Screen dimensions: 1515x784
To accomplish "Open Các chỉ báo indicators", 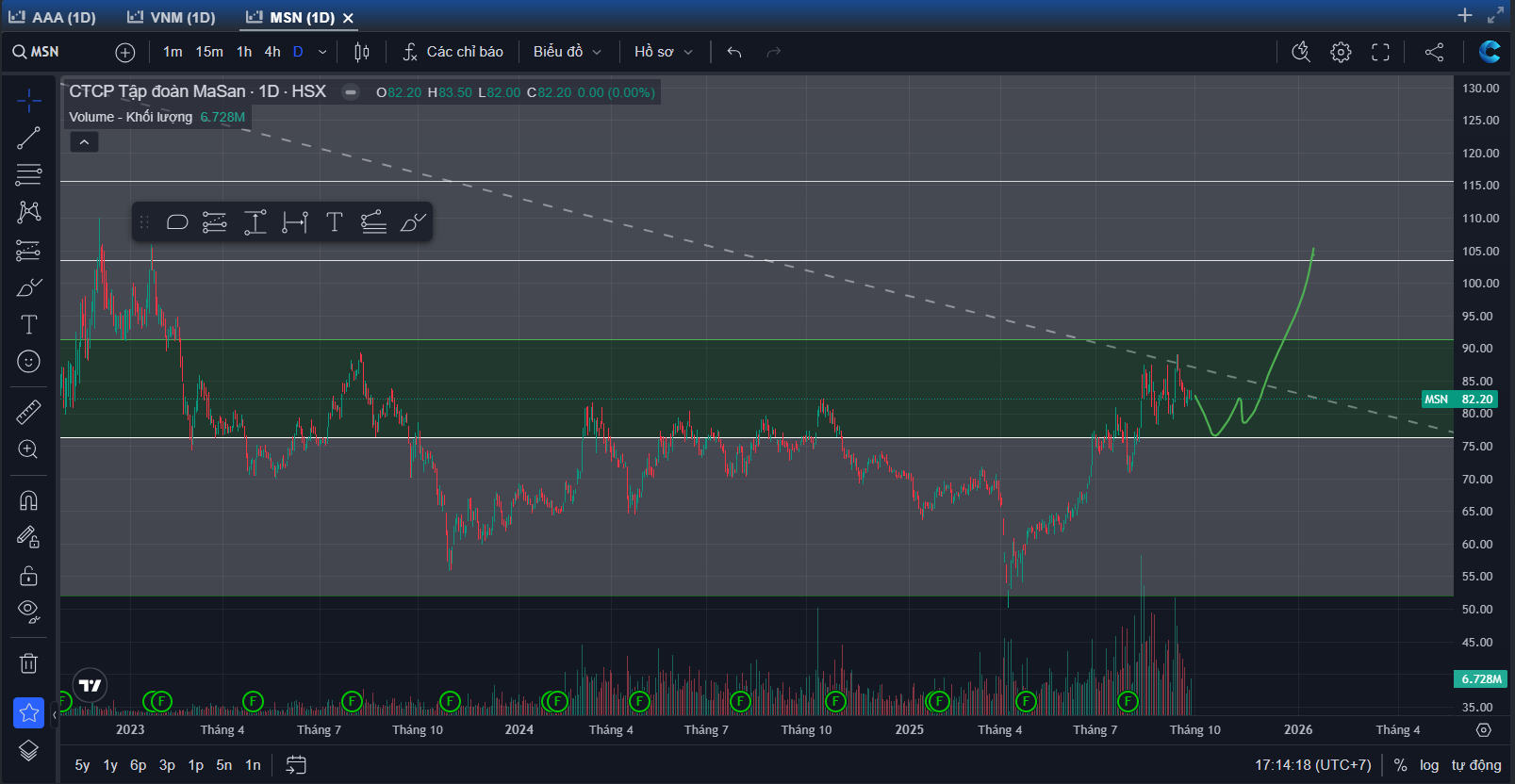I will coord(453,52).
